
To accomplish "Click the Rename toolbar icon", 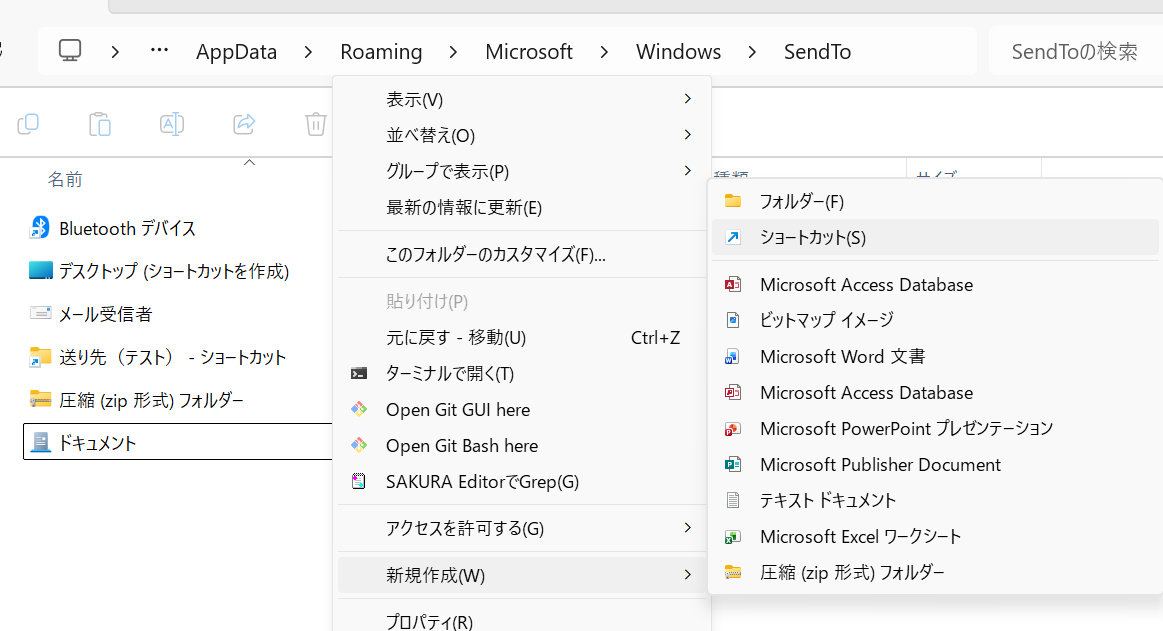I will [171, 124].
